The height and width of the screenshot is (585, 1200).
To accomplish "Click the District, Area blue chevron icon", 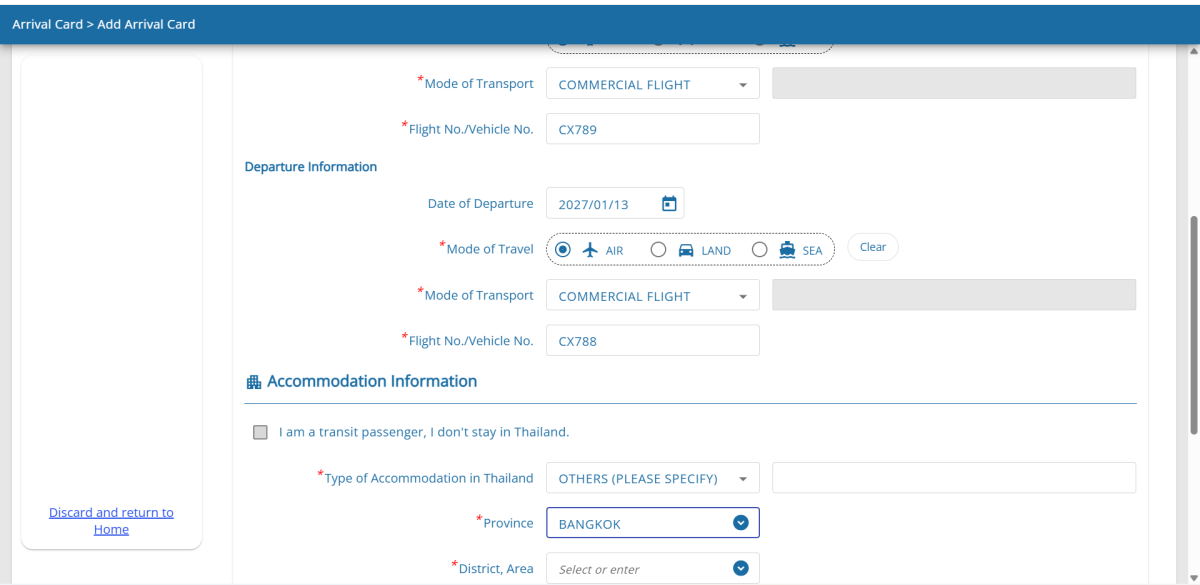I will coord(740,569).
